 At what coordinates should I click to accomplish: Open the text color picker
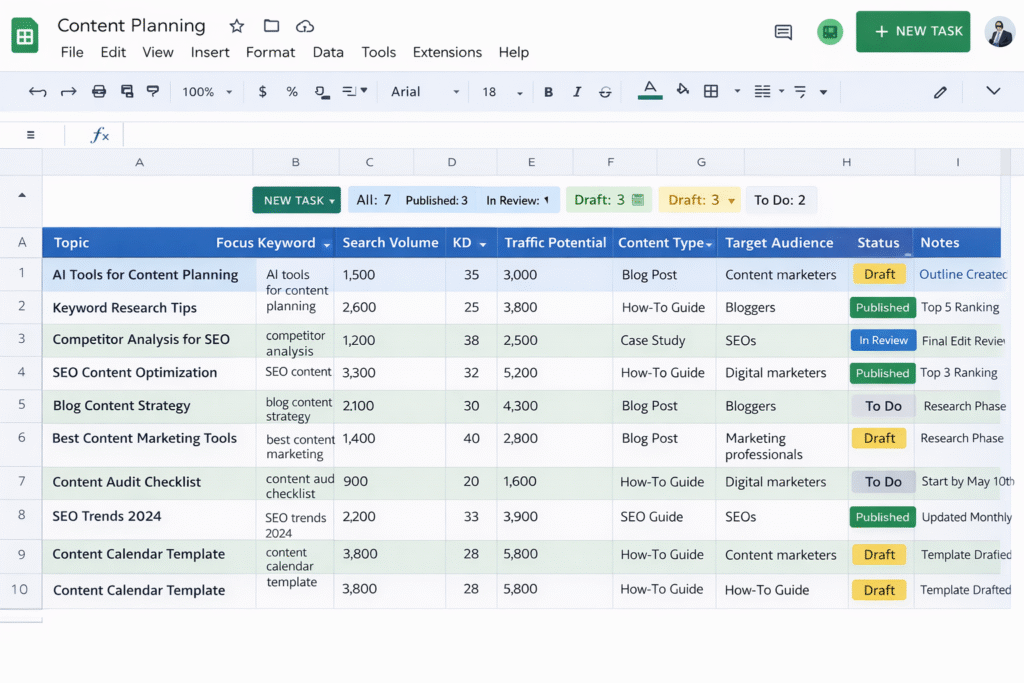tap(650, 91)
